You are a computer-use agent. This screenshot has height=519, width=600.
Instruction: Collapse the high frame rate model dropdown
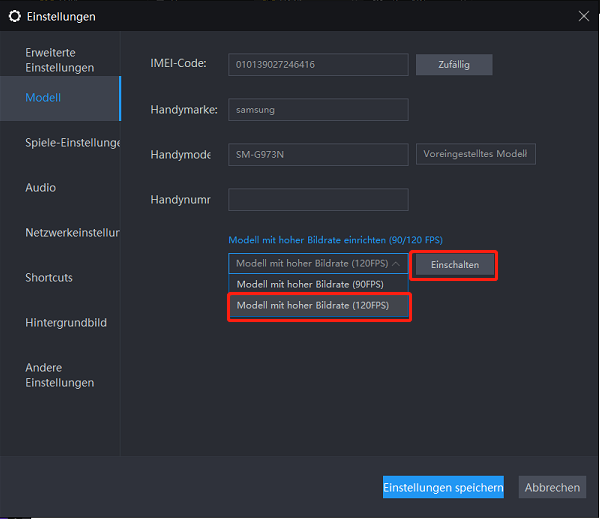[318, 263]
